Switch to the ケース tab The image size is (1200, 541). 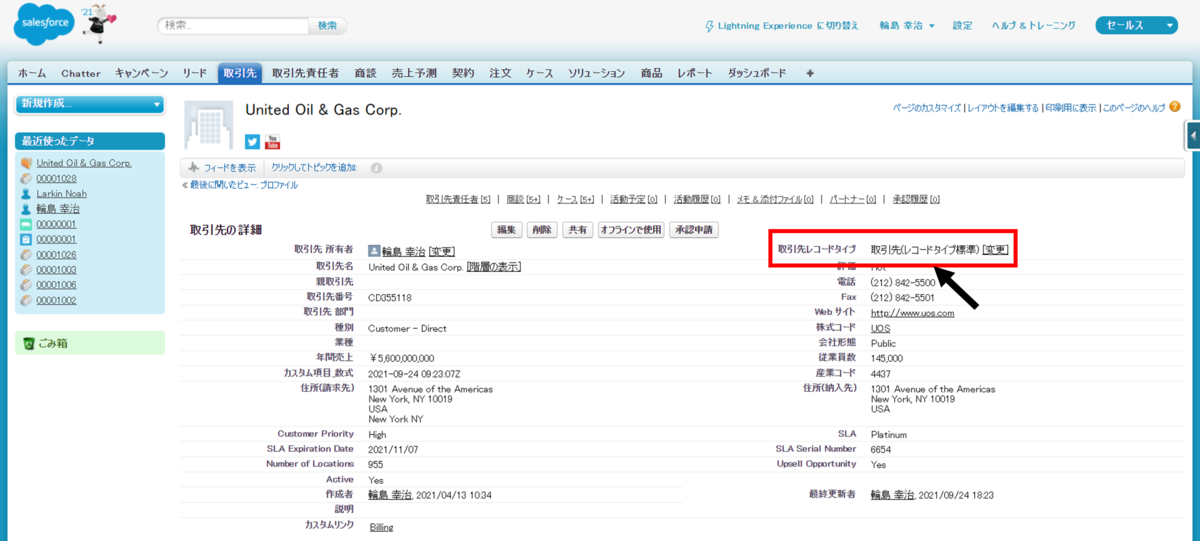point(540,73)
